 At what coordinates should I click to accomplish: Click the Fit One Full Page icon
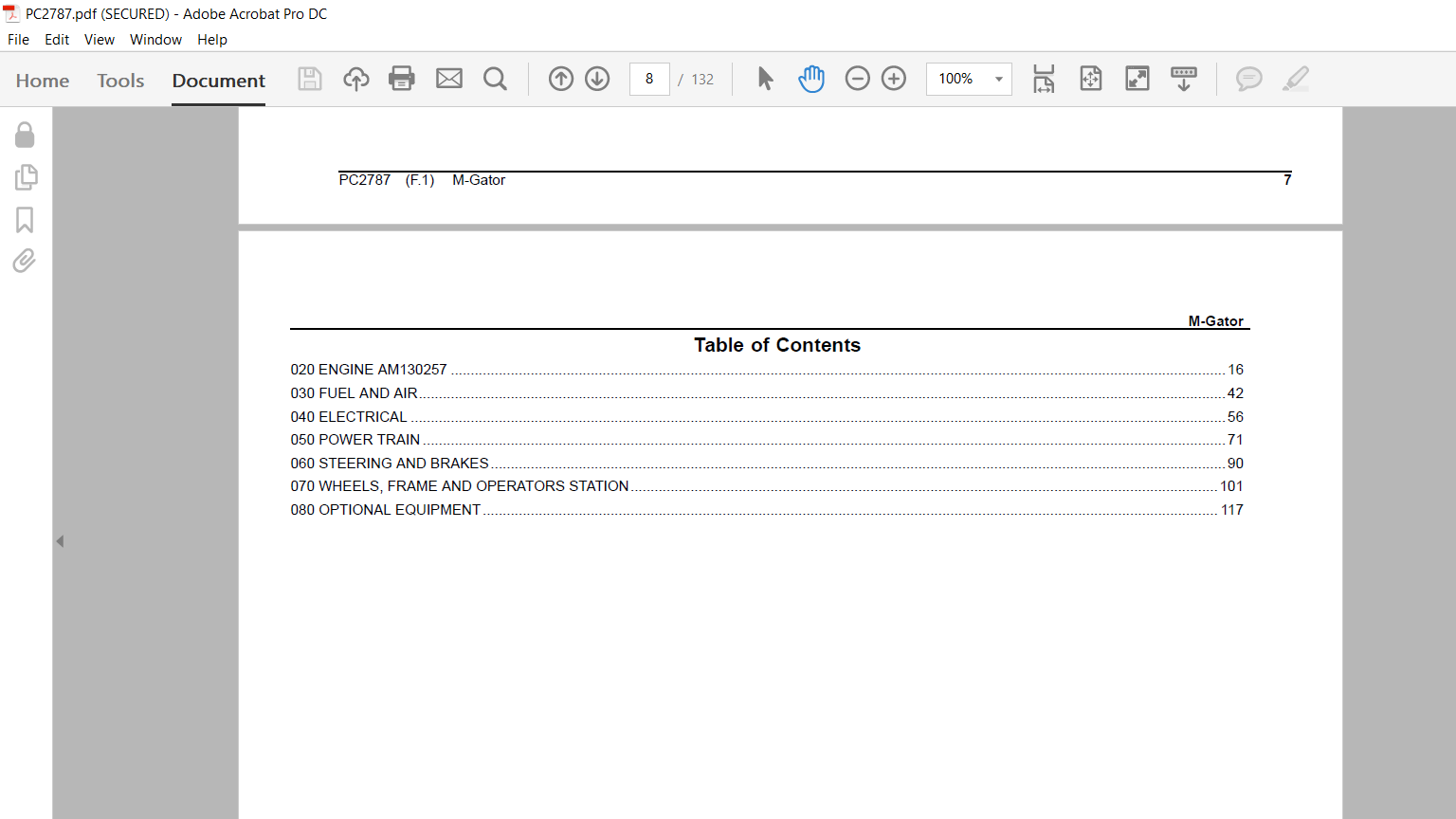pos(1091,79)
